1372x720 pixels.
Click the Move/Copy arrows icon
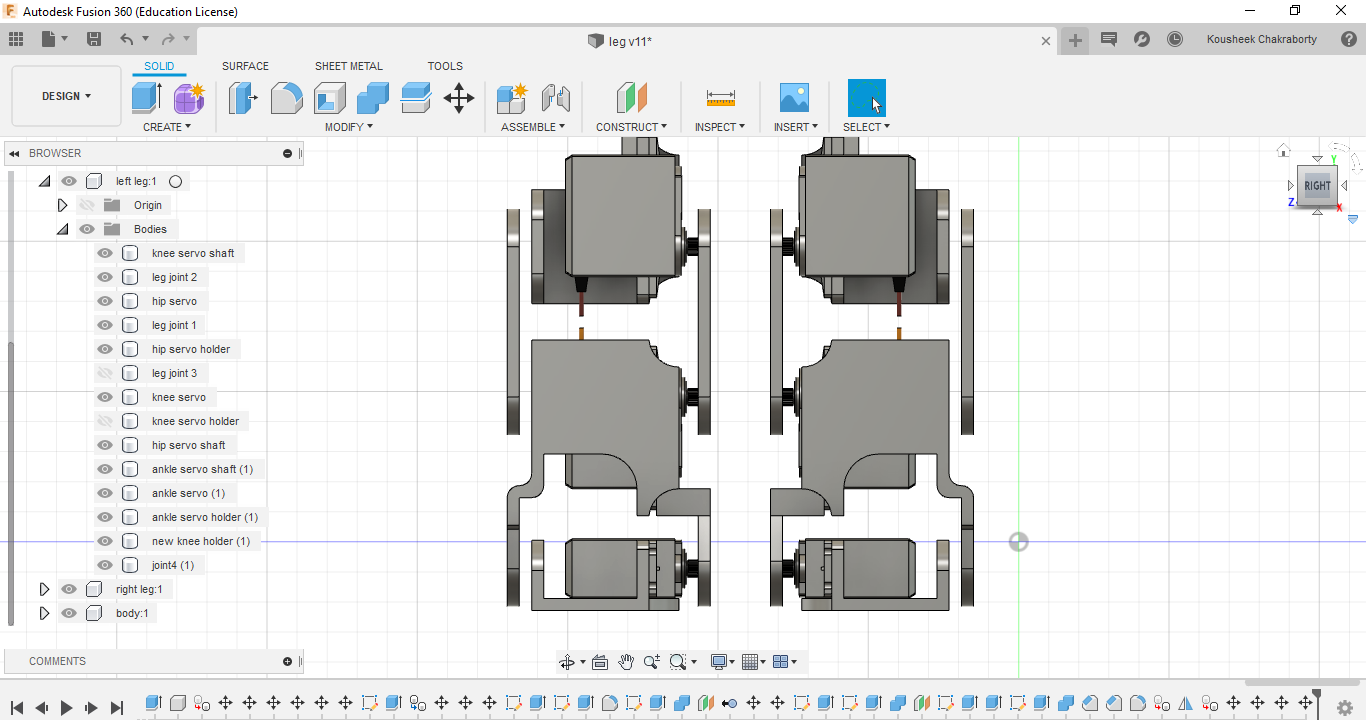pos(458,98)
